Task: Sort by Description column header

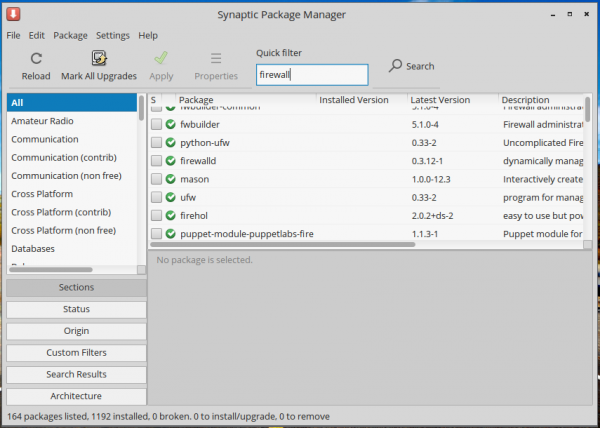Action: pyautogui.click(x=541, y=100)
